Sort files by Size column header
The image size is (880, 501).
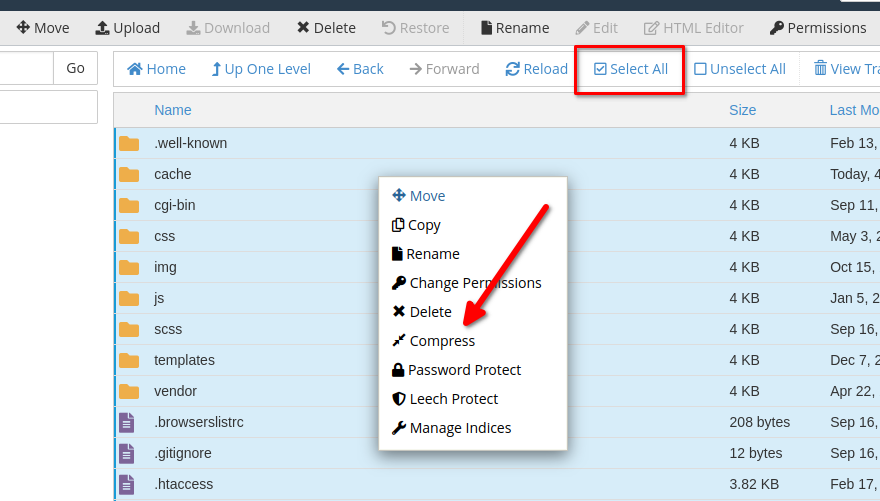(x=742, y=110)
